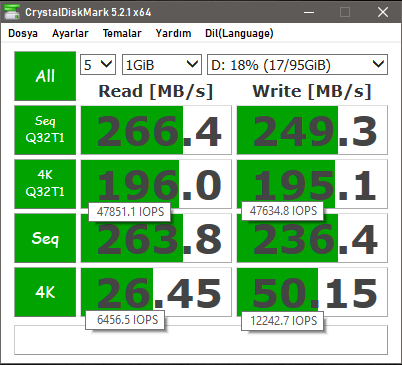This screenshot has height=365, width=402.
Task: Click the empty comment field at bottom
Action: 201,340
